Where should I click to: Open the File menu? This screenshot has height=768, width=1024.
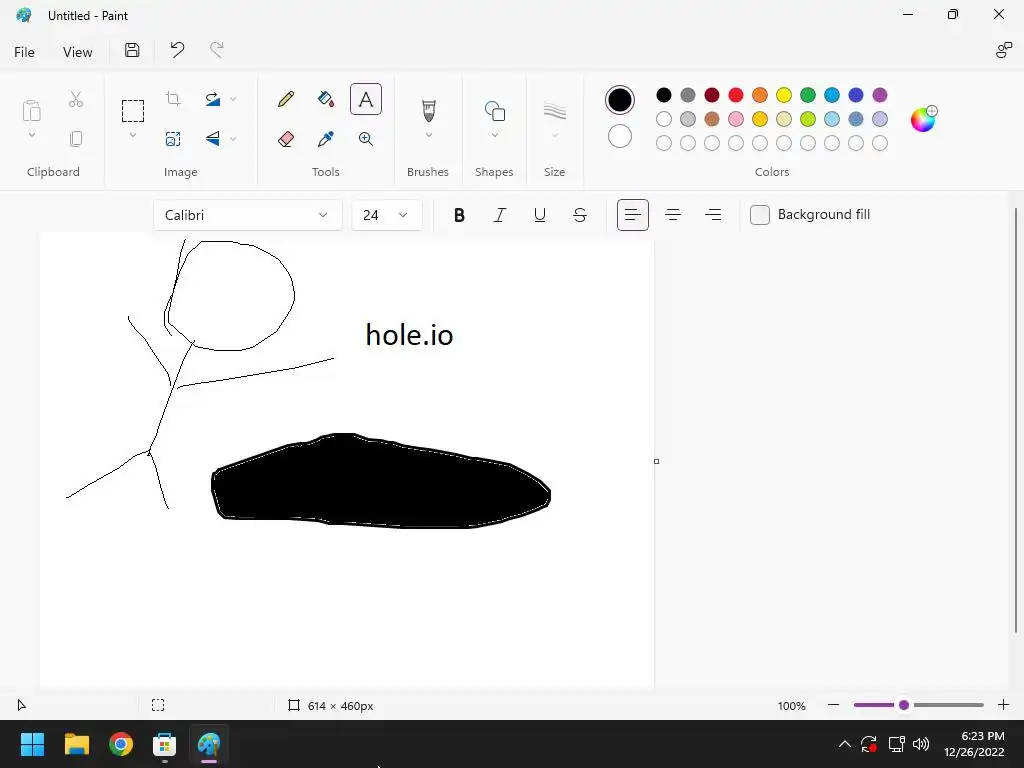click(x=24, y=52)
